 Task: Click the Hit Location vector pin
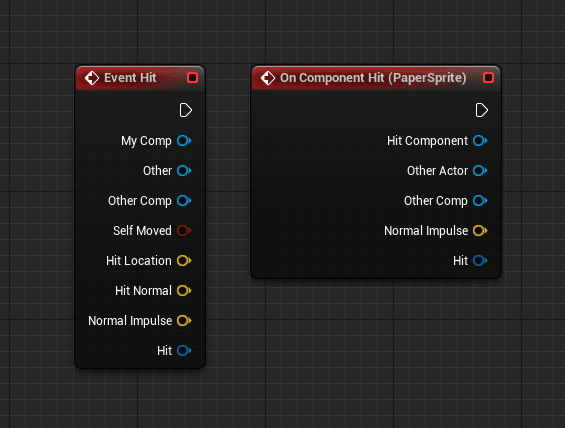tap(184, 260)
